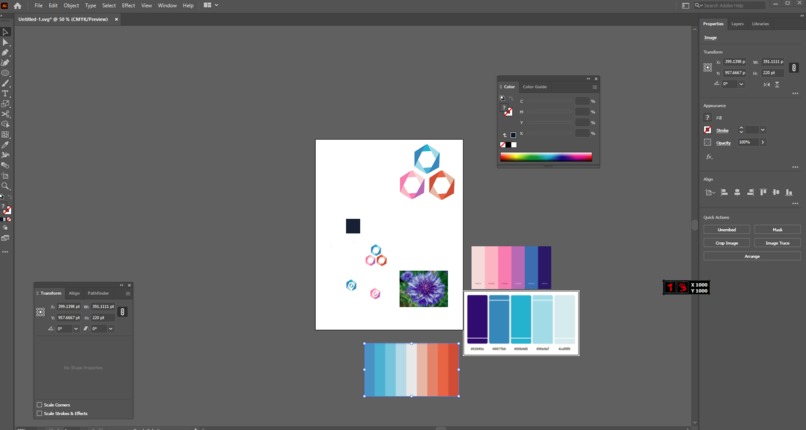This screenshot has height=430, width=806.
Task: Click the Crop Image button
Action: pos(726,243)
